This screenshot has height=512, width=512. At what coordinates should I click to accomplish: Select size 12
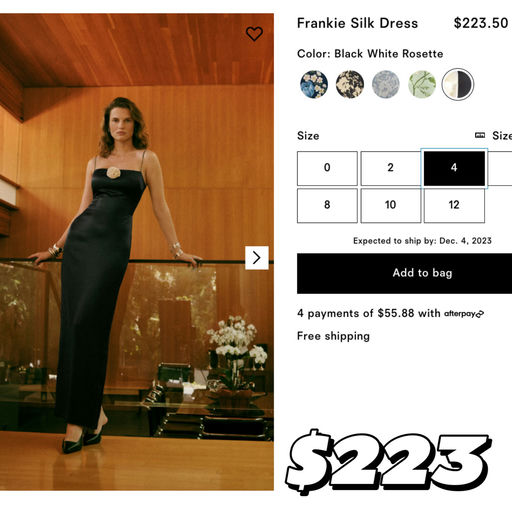[x=454, y=206]
